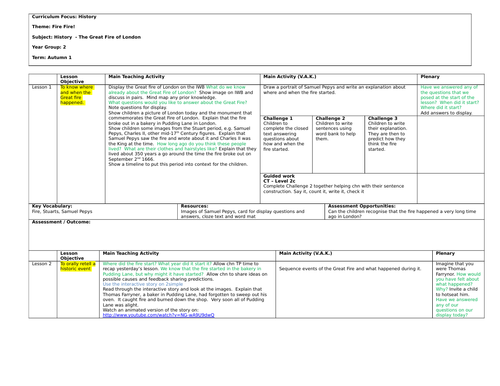Select the Lesson 1 highlighted objective
500x386 pixels.
(77, 95)
